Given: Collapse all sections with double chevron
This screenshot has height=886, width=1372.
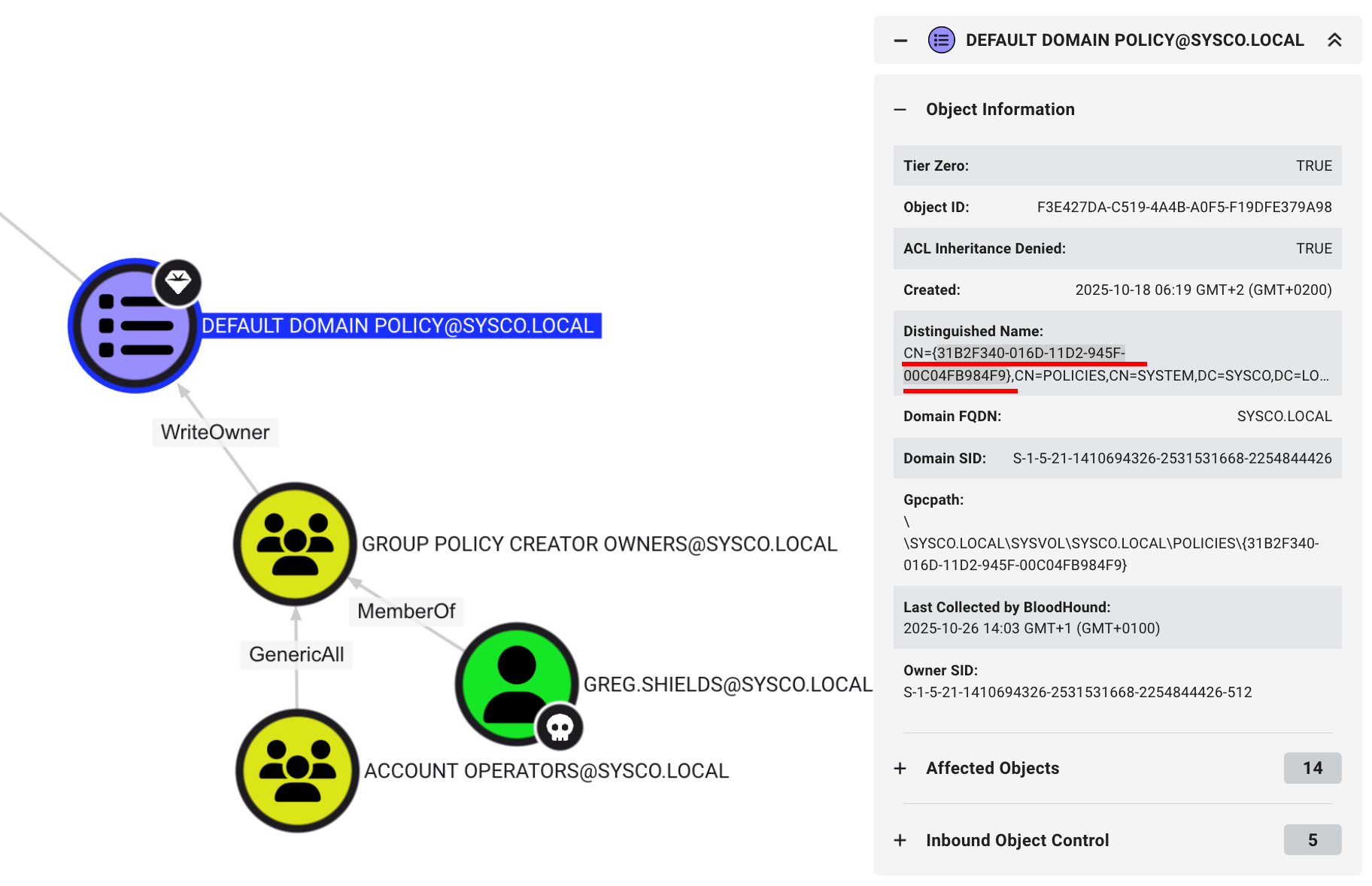Looking at the screenshot, I should [1334, 40].
